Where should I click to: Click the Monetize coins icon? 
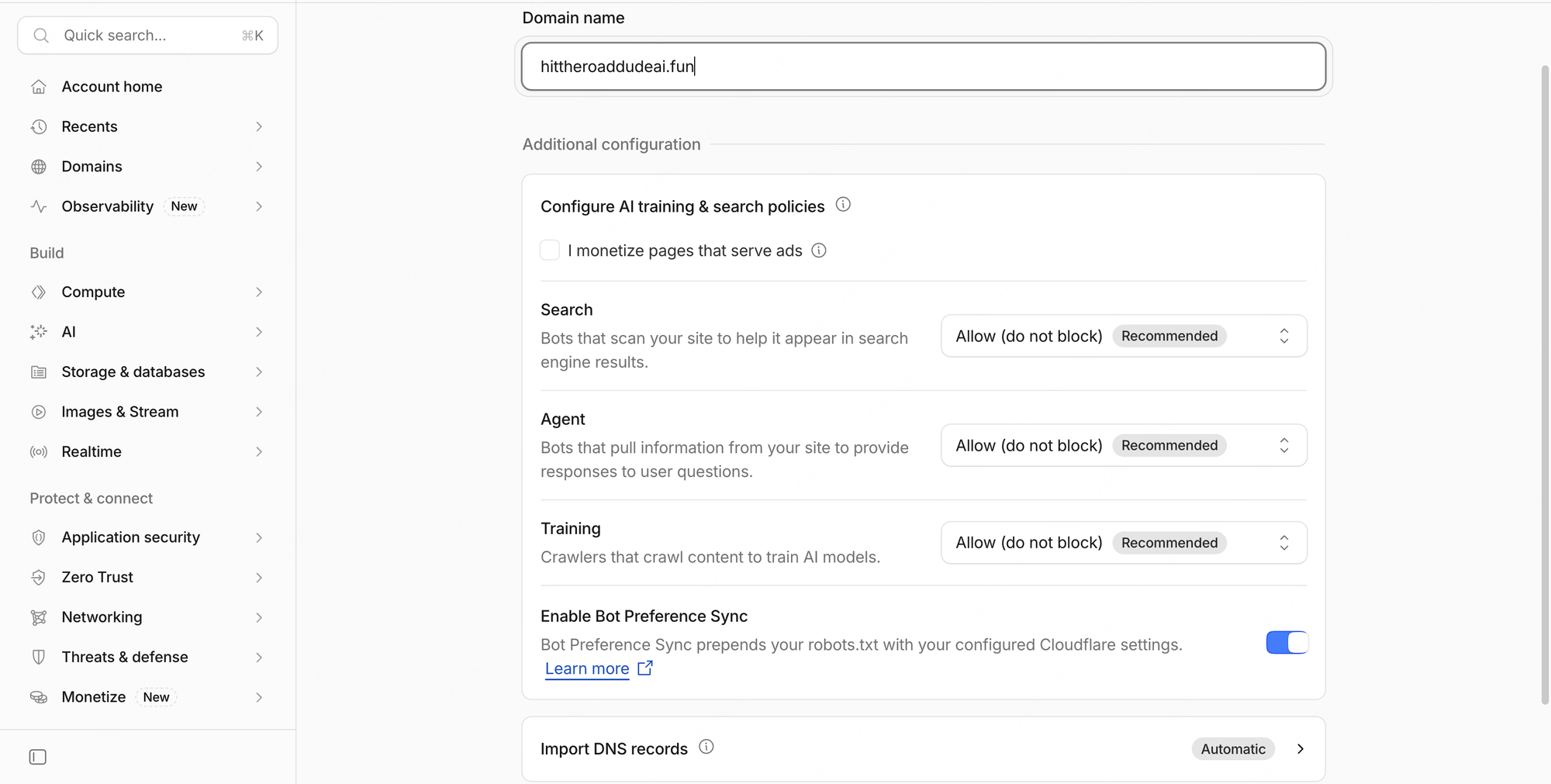(39, 697)
